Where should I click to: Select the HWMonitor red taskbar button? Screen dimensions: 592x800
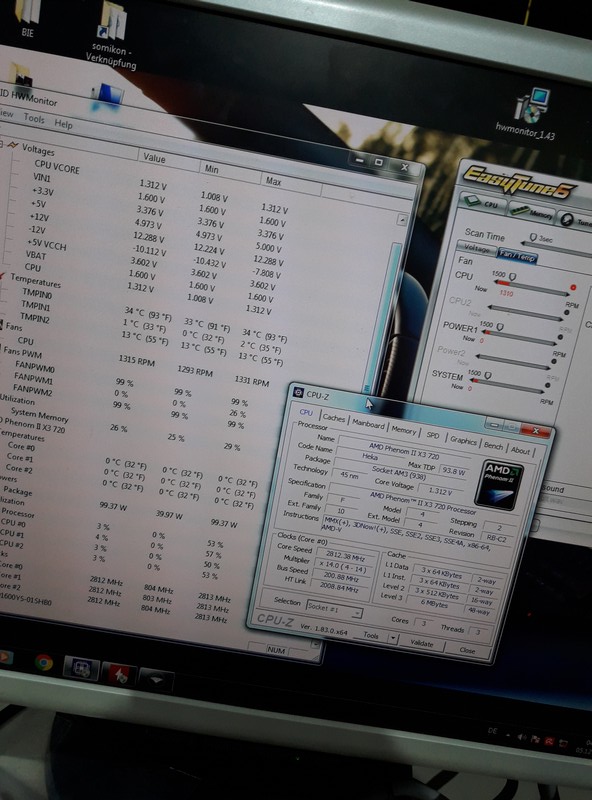pos(119,674)
